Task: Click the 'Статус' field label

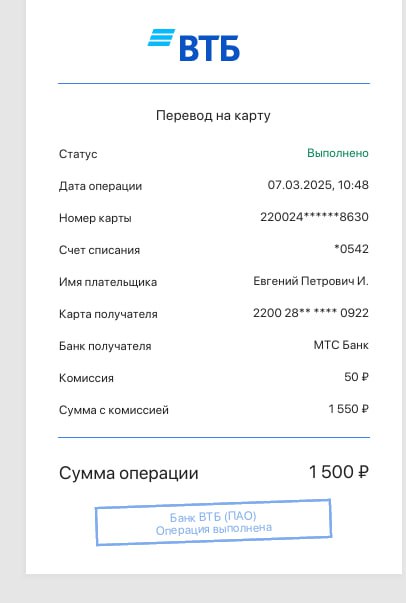Action: (x=78, y=154)
